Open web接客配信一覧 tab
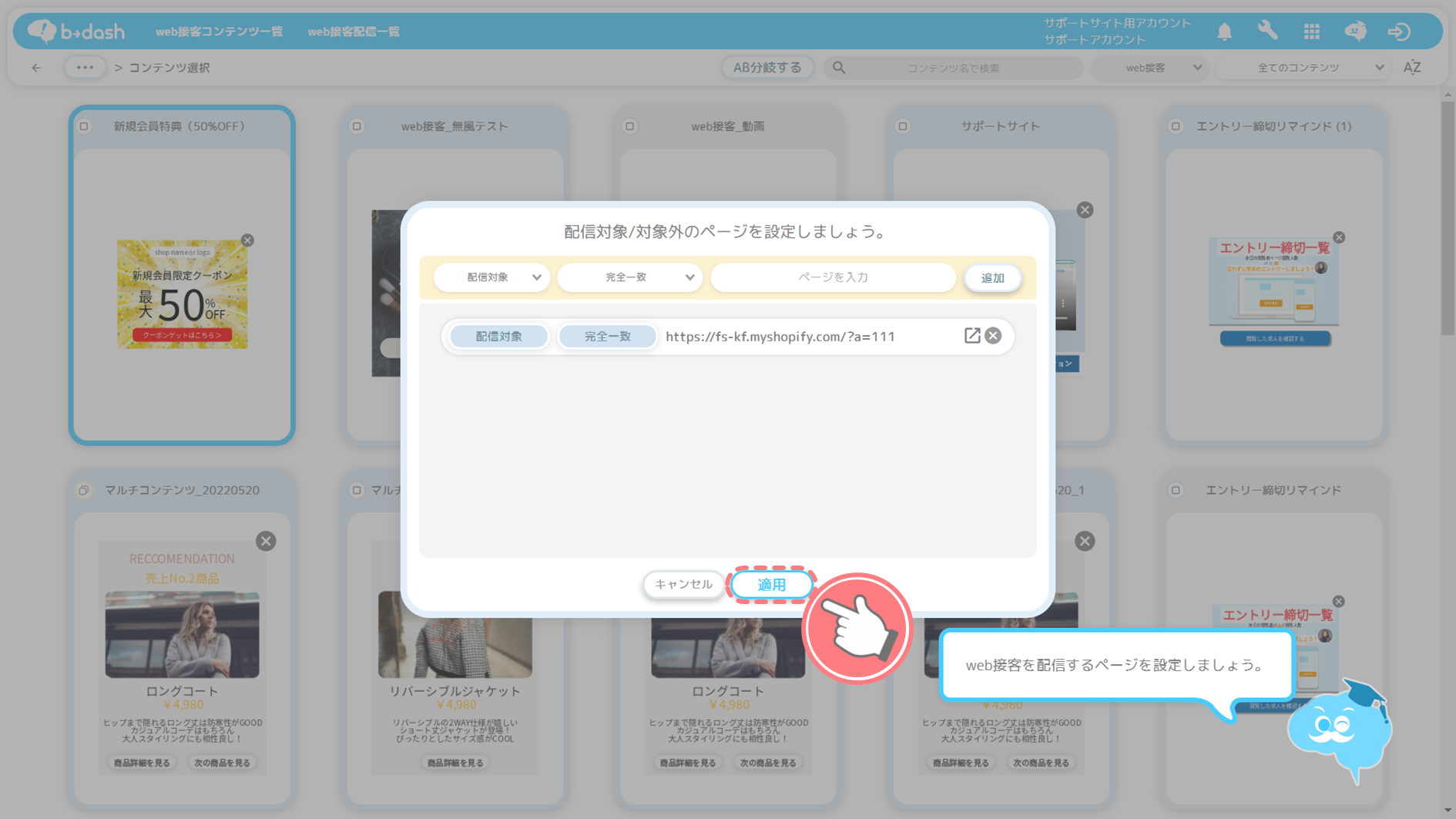 354,32
